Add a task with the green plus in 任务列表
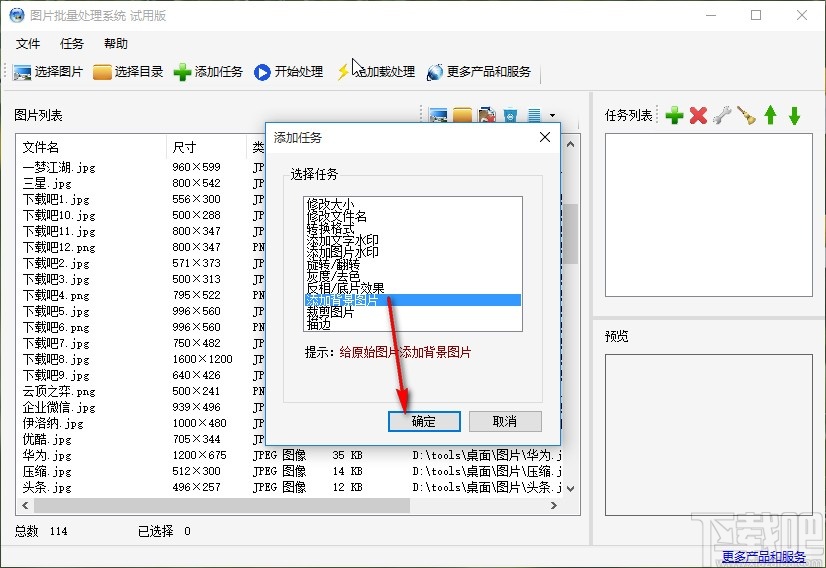826x568 pixels. coord(674,115)
